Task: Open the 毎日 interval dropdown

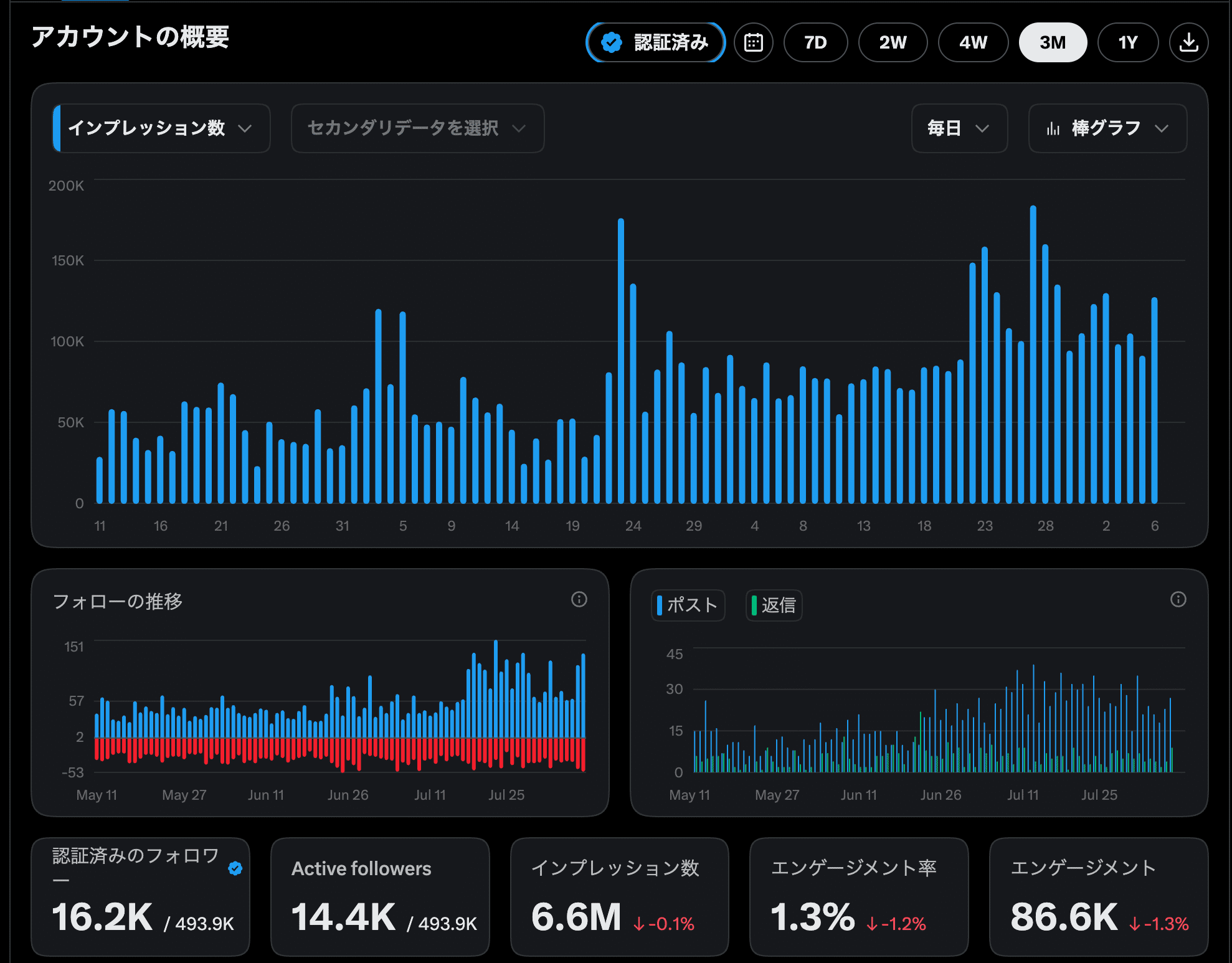Action: click(959, 128)
